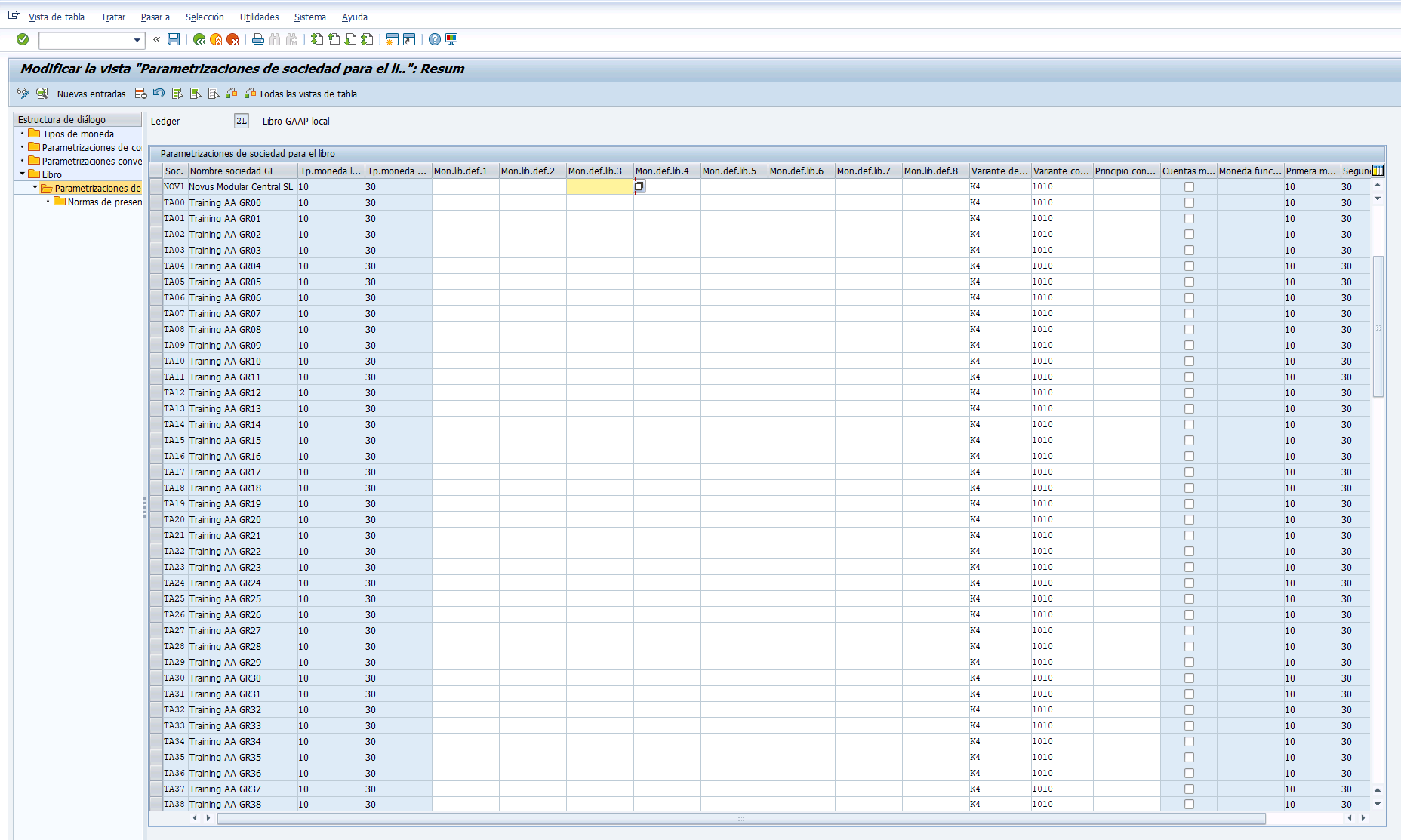This screenshot has height=840, width=1401.
Task: Cancel with the red X icon
Action: [232, 39]
